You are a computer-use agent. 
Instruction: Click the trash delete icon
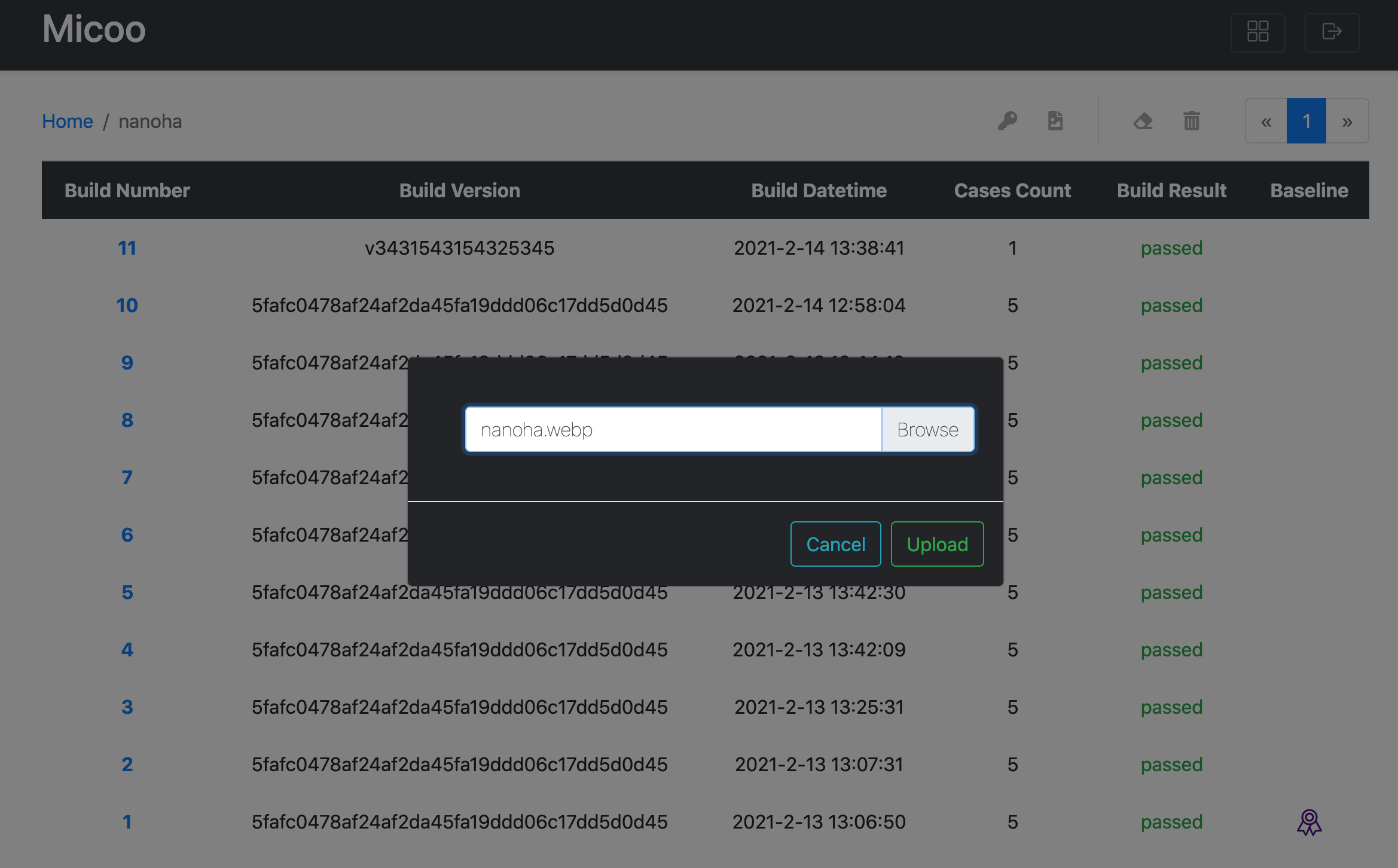click(x=1192, y=121)
